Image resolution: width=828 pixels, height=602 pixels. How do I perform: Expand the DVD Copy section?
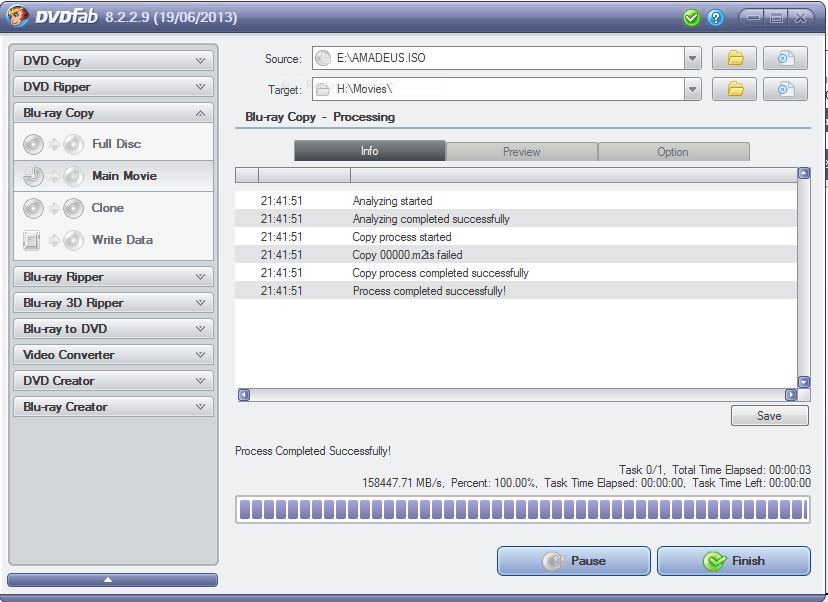tap(114, 61)
